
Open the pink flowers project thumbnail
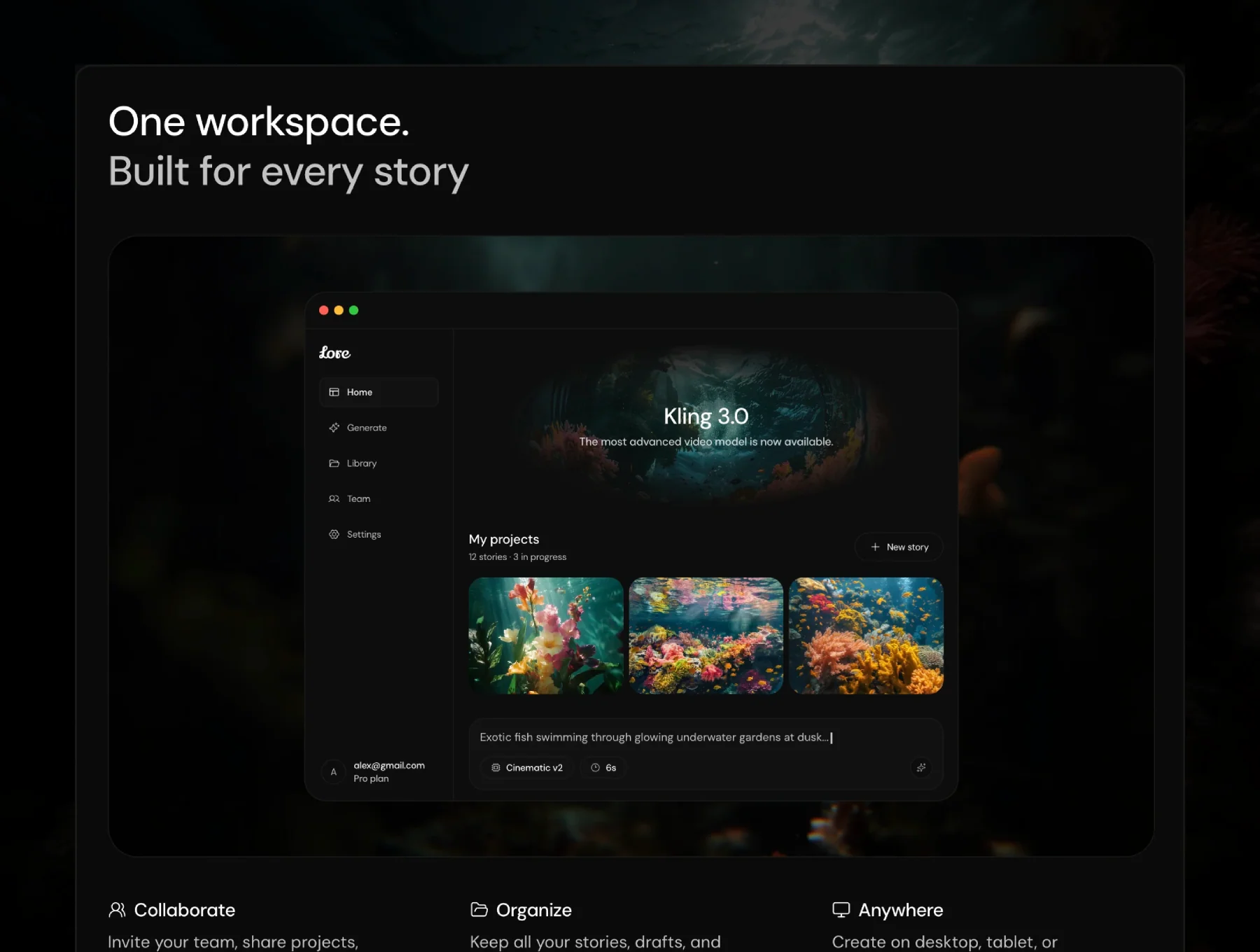(x=546, y=636)
